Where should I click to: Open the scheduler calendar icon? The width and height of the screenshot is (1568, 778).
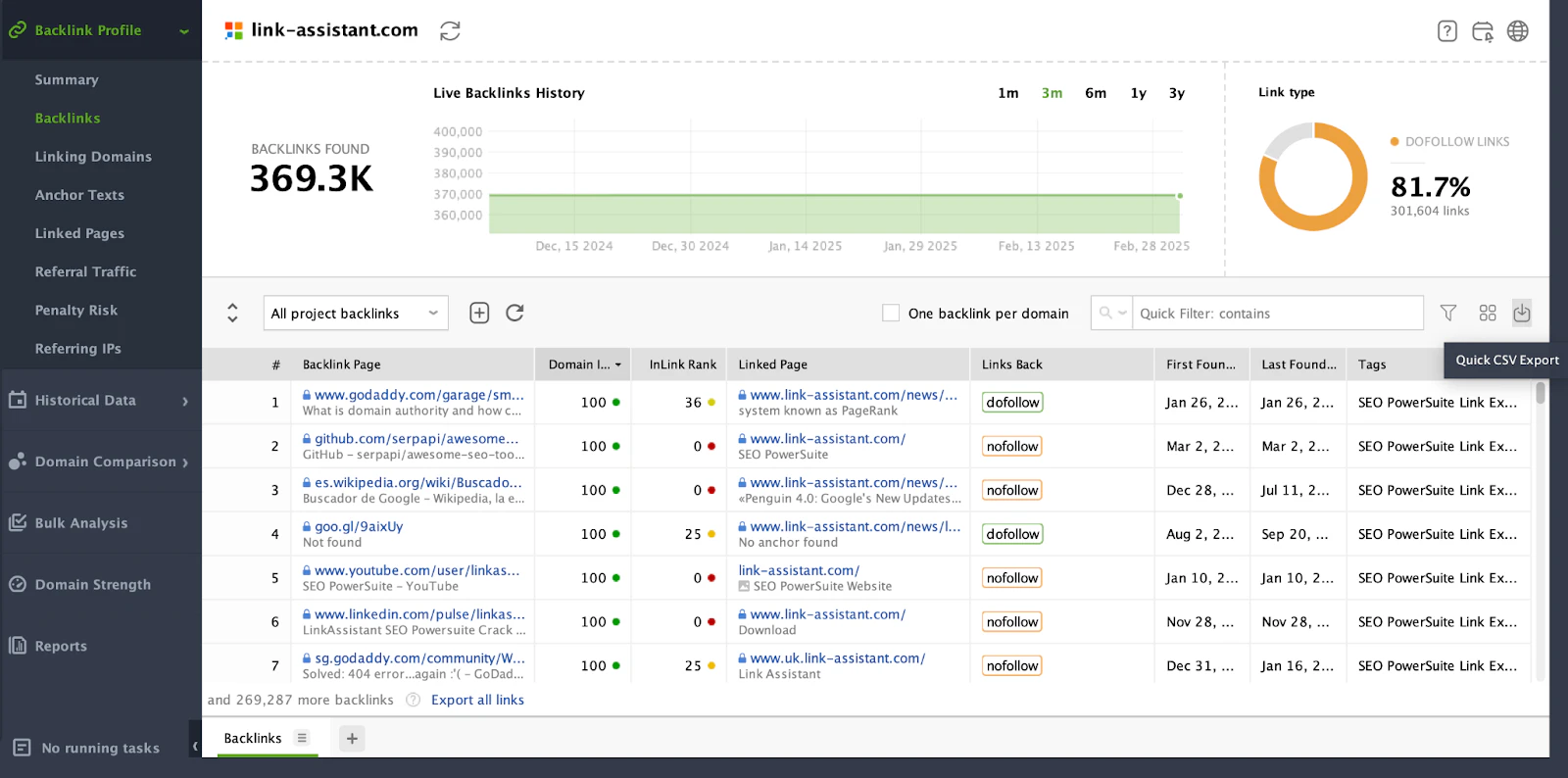click(1483, 31)
